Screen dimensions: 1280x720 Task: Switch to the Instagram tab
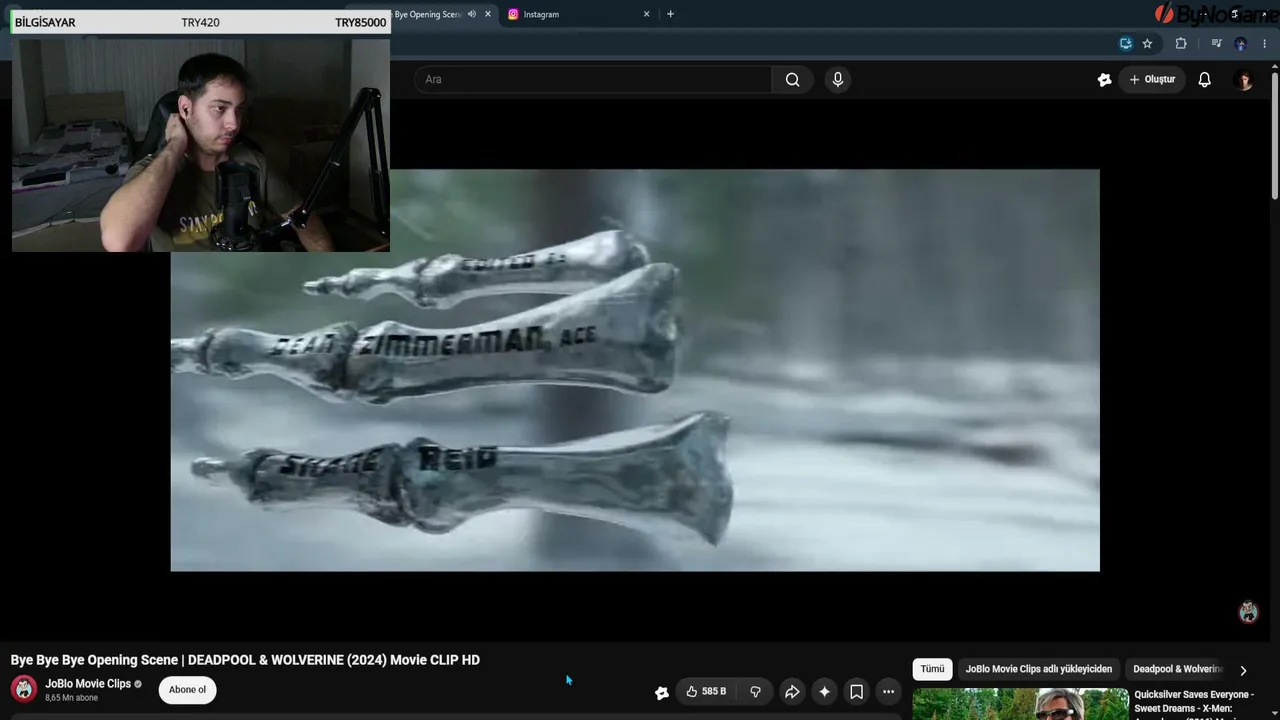click(x=578, y=14)
